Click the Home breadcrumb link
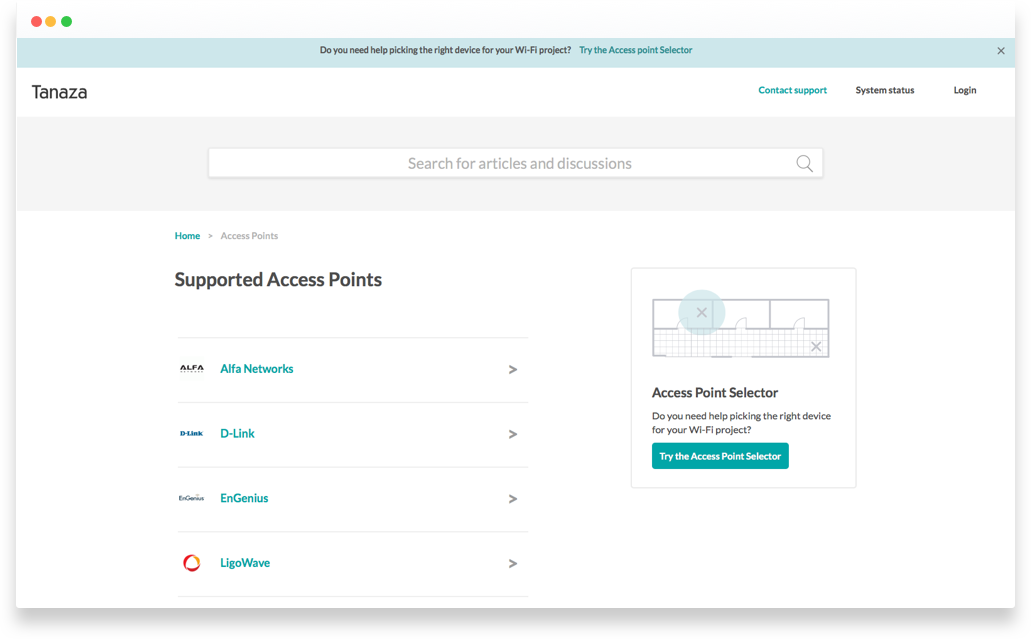 point(187,235)
